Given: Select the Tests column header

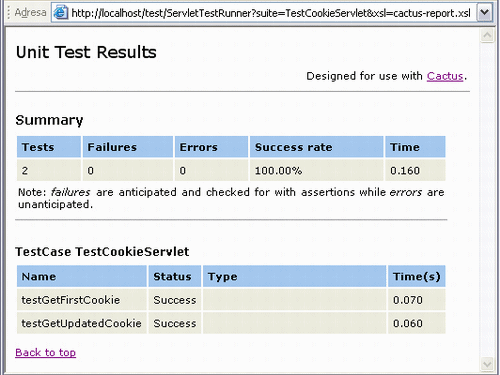Looking at the screenshot, I should [x=49, y=147].
